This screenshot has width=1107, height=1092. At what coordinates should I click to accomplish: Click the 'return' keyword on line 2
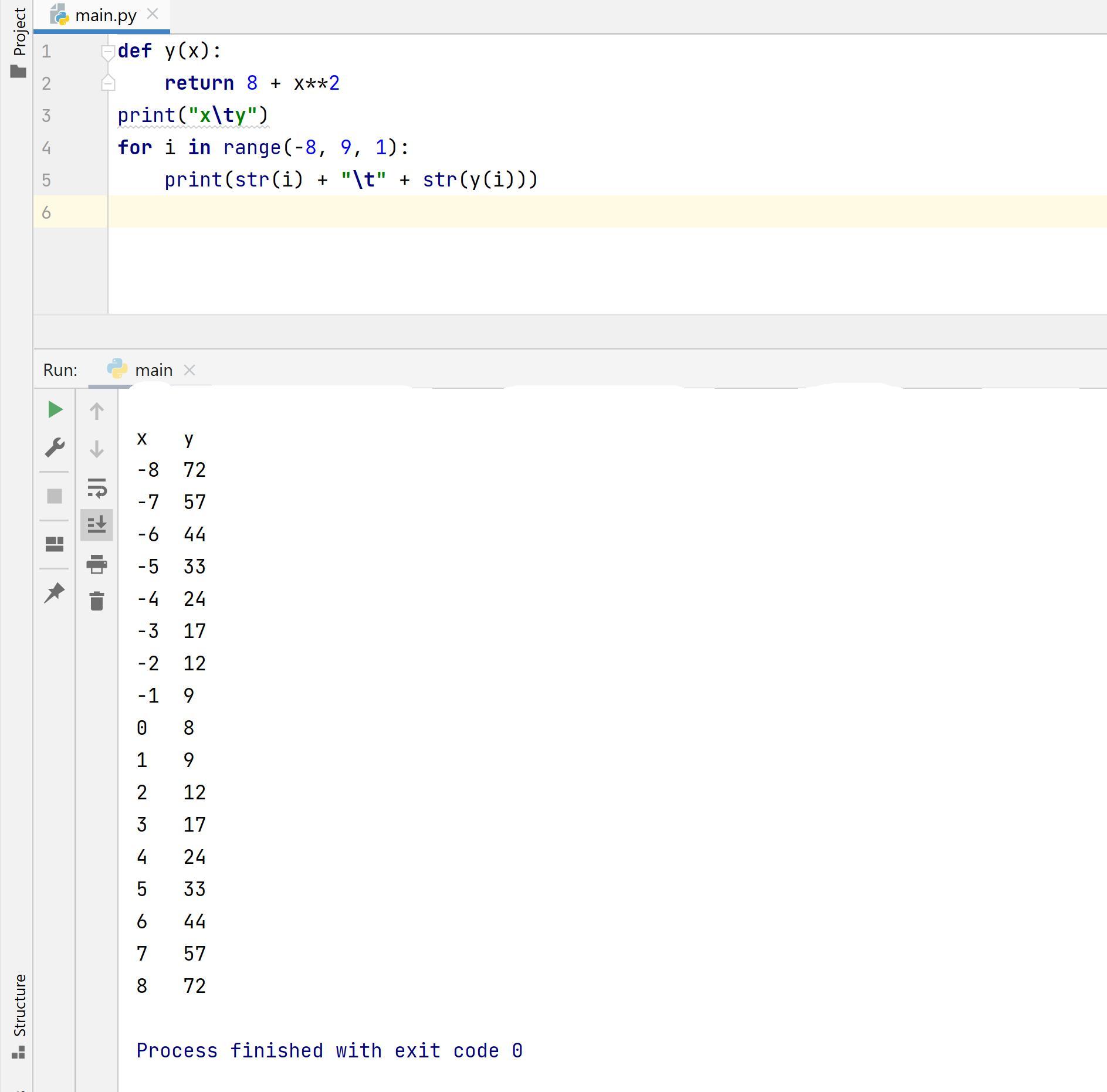pos(199,83)
